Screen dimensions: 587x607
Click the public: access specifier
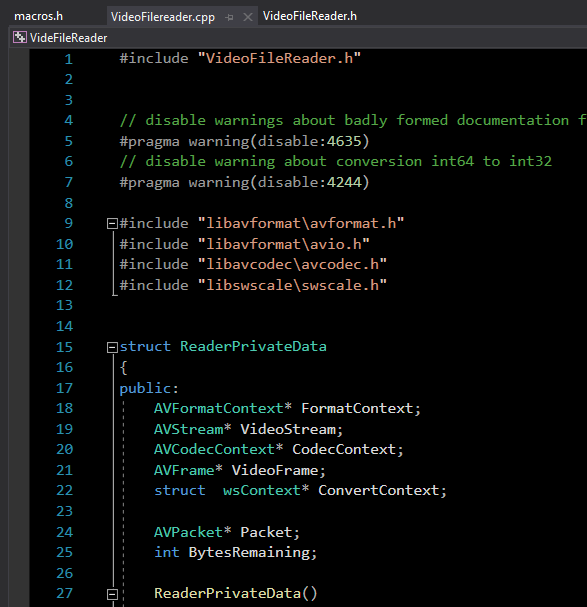point(149,388)
